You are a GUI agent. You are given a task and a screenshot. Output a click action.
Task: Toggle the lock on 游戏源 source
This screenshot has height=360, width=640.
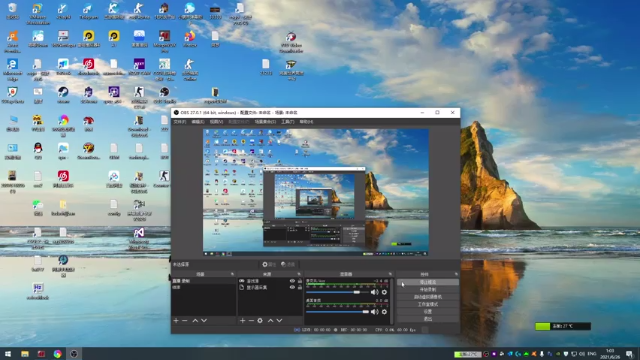tap(300, 281)
